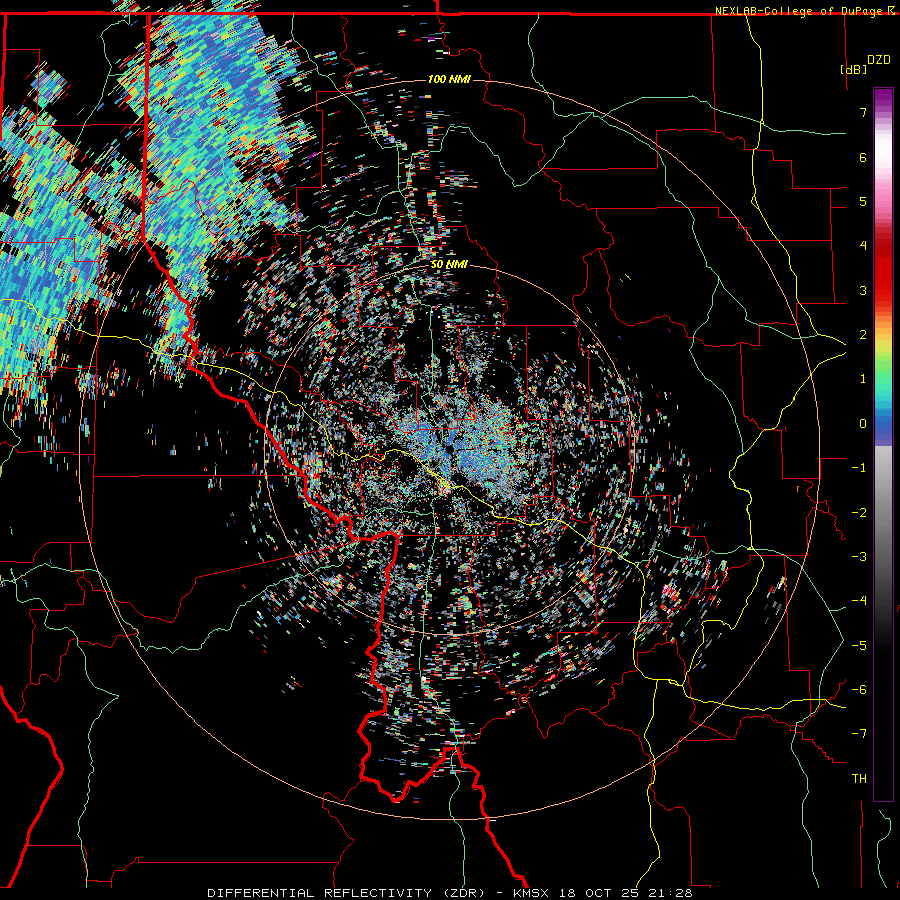The height and width of the screenshot is (900, 900).
Task: Click the value -4 on the color scale
Action: (859, 600)
